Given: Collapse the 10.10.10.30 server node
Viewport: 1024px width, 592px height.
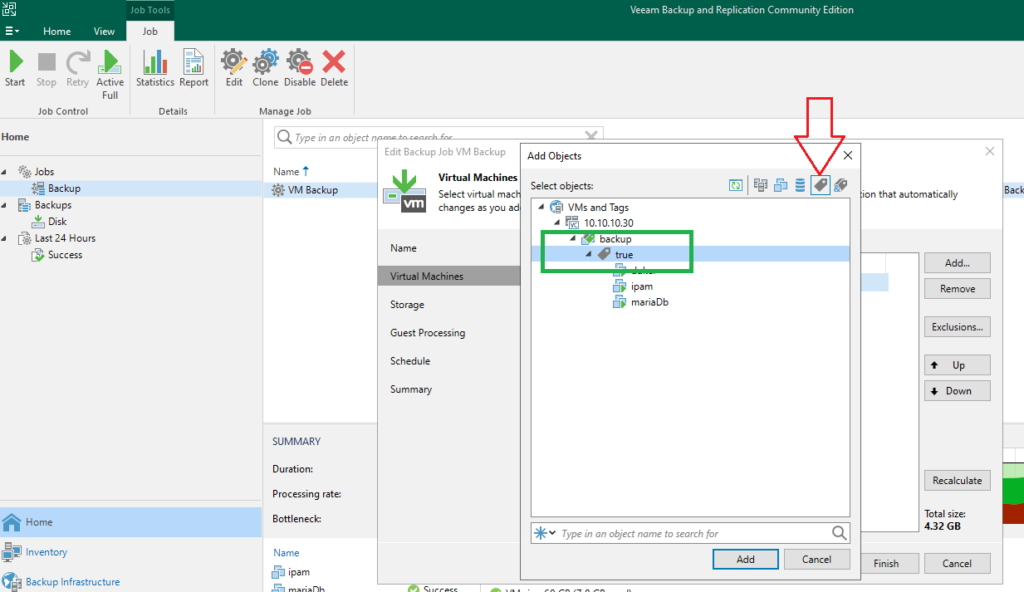Looking at the screenshot, I should coord(557,223).
